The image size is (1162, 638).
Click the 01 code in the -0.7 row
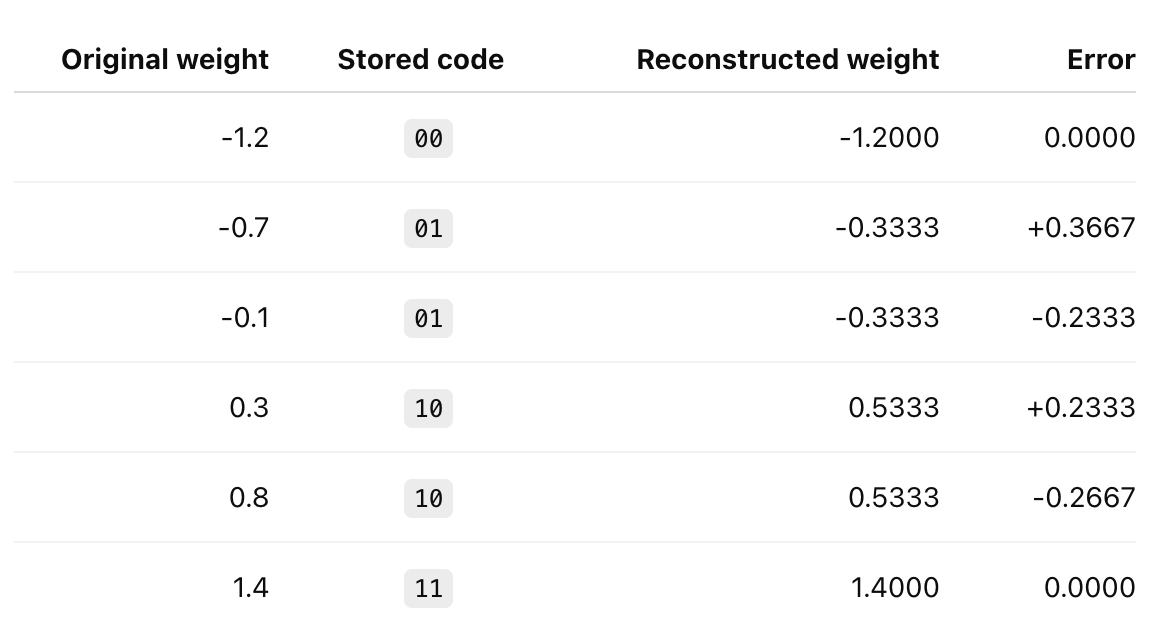coord(428,228)
